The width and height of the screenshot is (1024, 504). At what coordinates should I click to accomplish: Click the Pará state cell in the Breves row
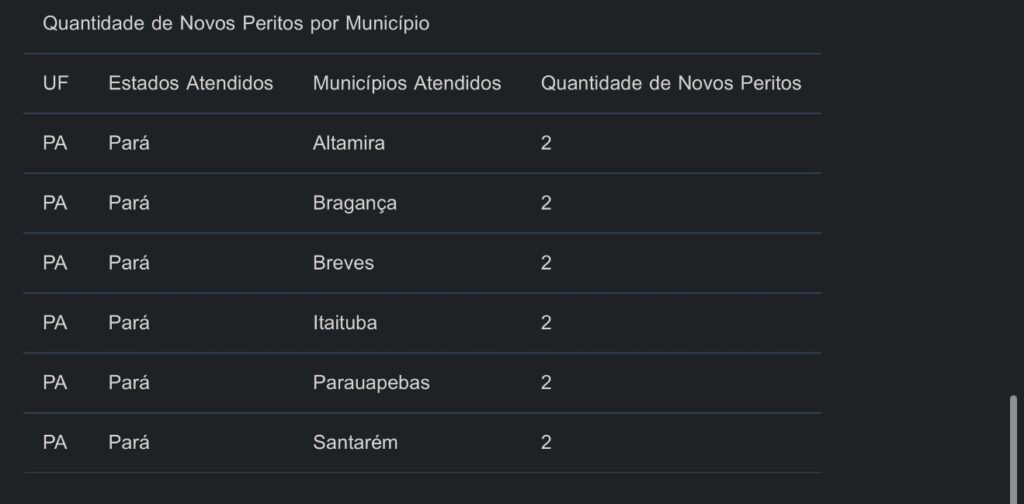tap(129, 263)
